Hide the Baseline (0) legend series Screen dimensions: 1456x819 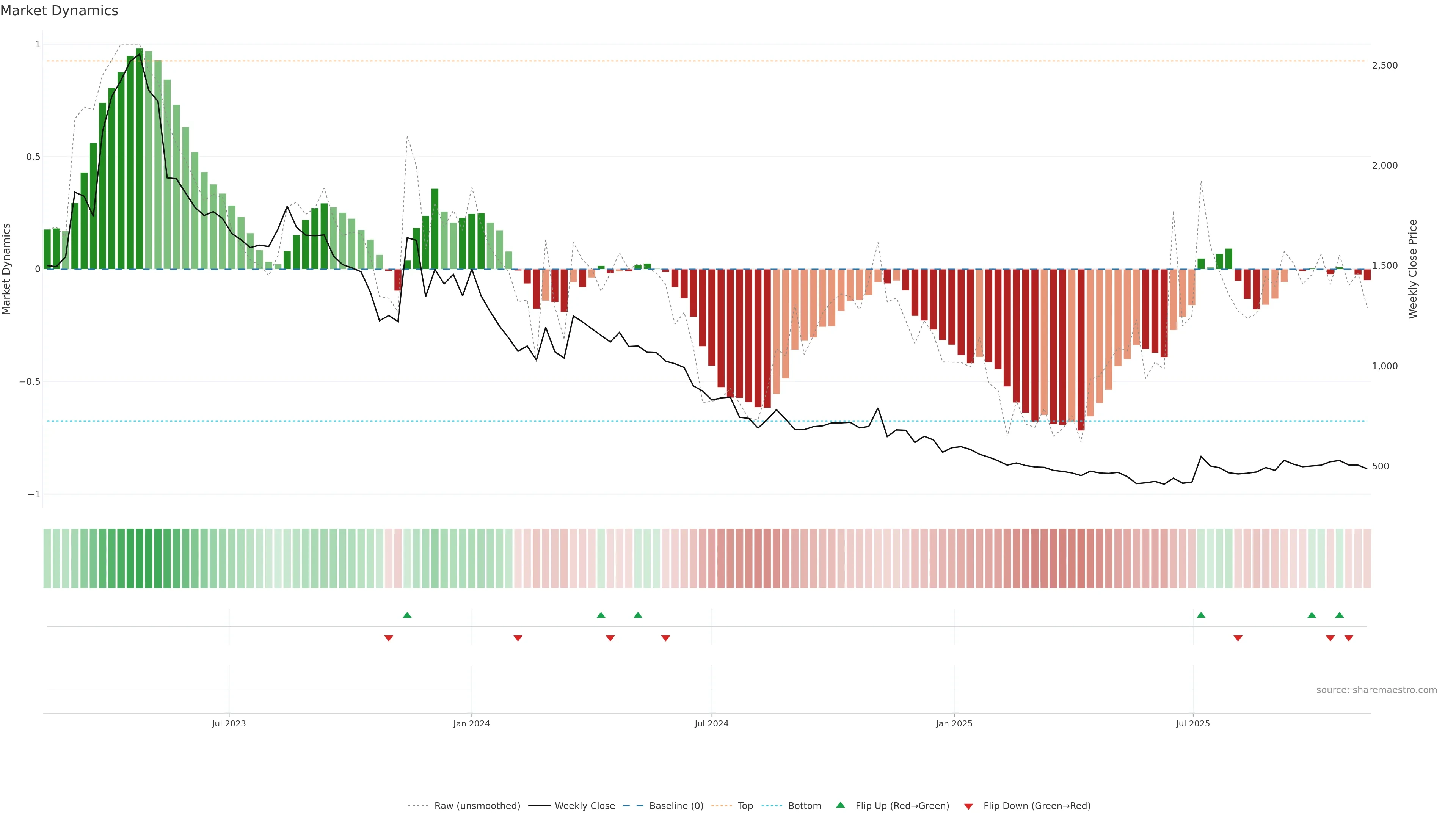676,806
